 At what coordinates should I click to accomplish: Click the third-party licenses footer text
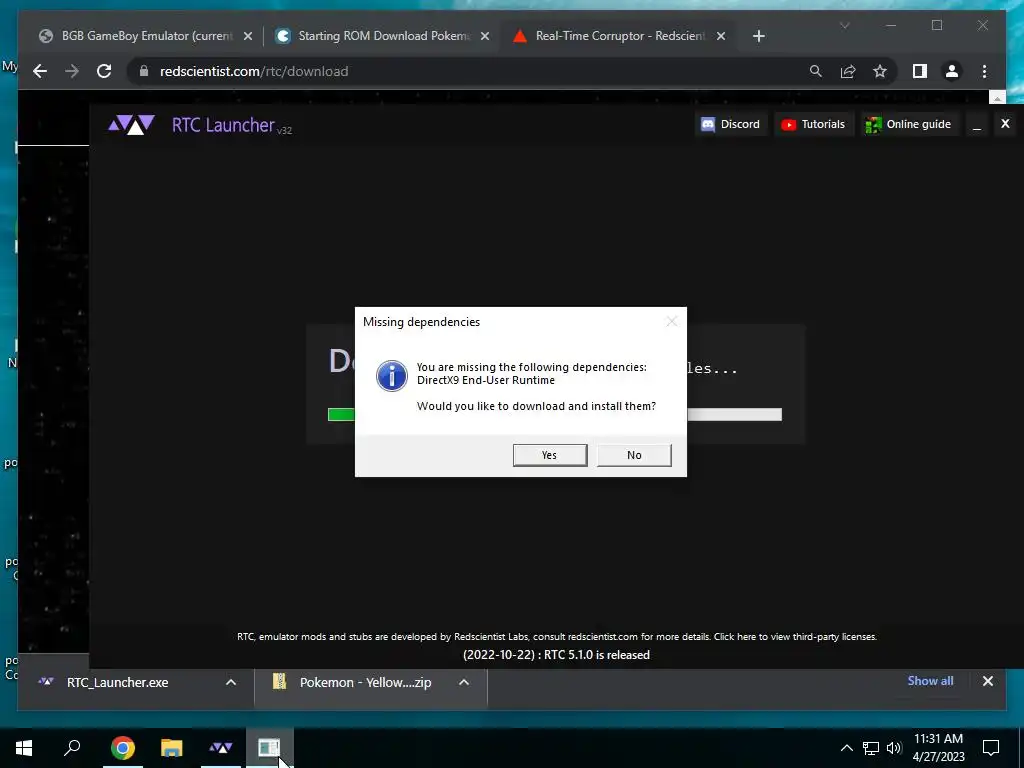[x=795, y=637]
